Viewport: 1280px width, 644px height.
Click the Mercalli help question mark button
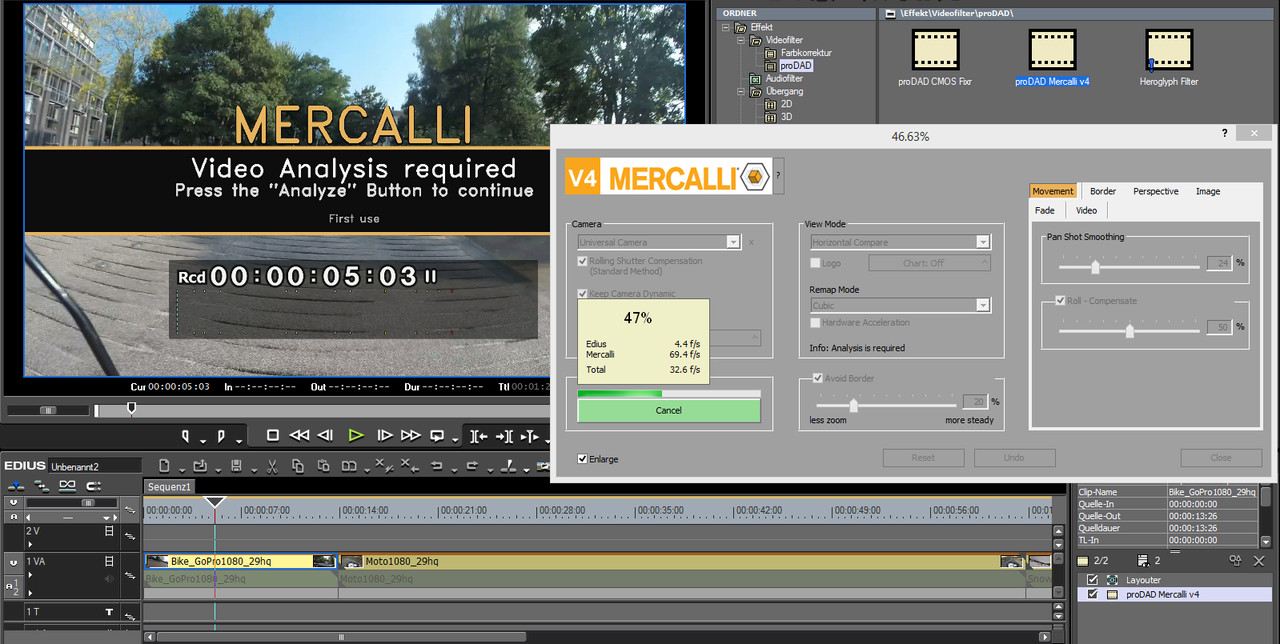[x=778, y=175]
